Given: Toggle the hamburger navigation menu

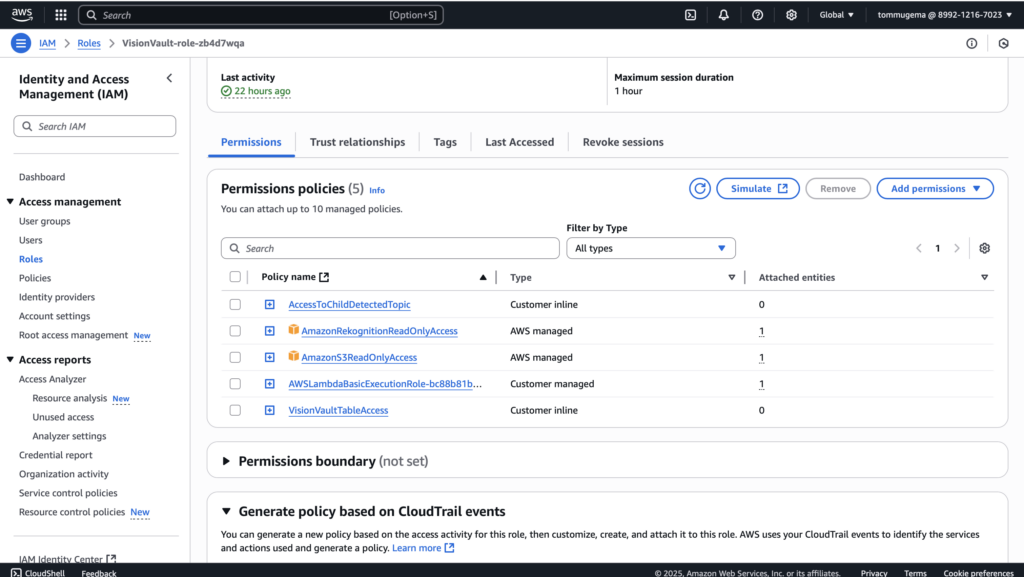Looking at the screenshot, I should tap(21, 43).
